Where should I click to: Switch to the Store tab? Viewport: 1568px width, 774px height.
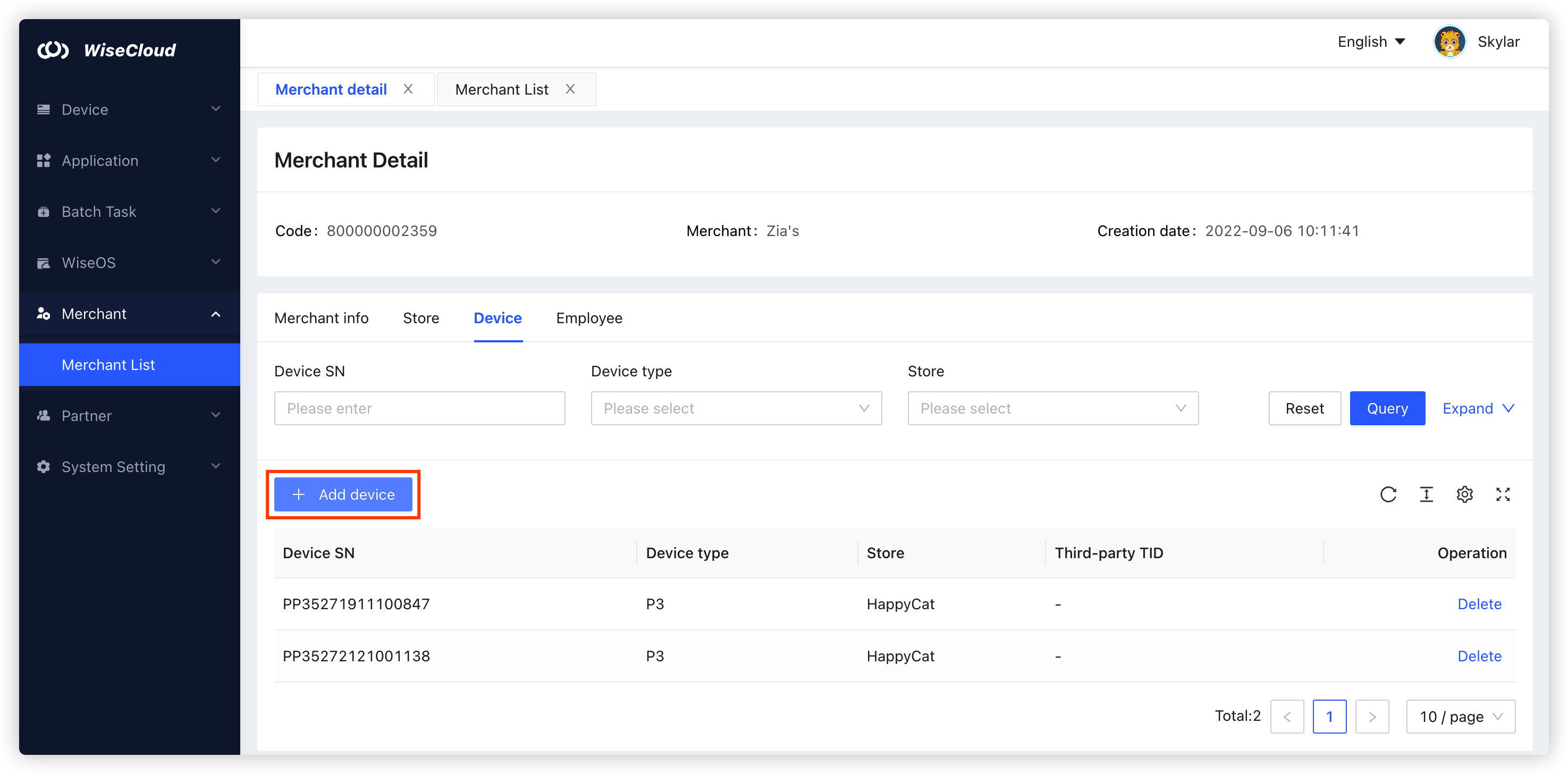420,318
